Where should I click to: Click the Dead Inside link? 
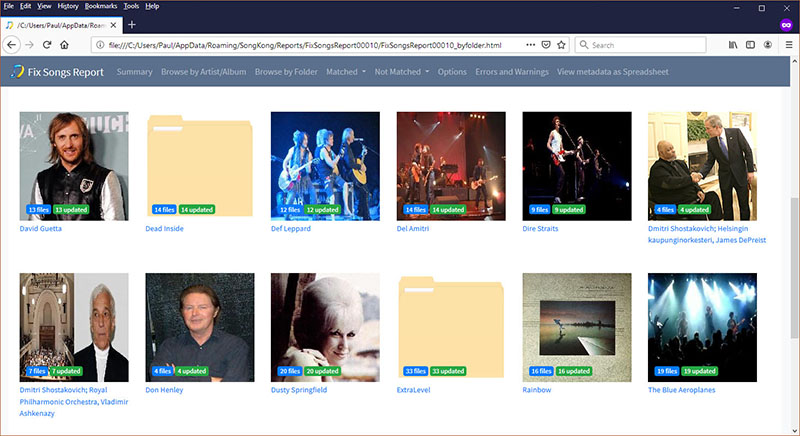click(164, 228)
